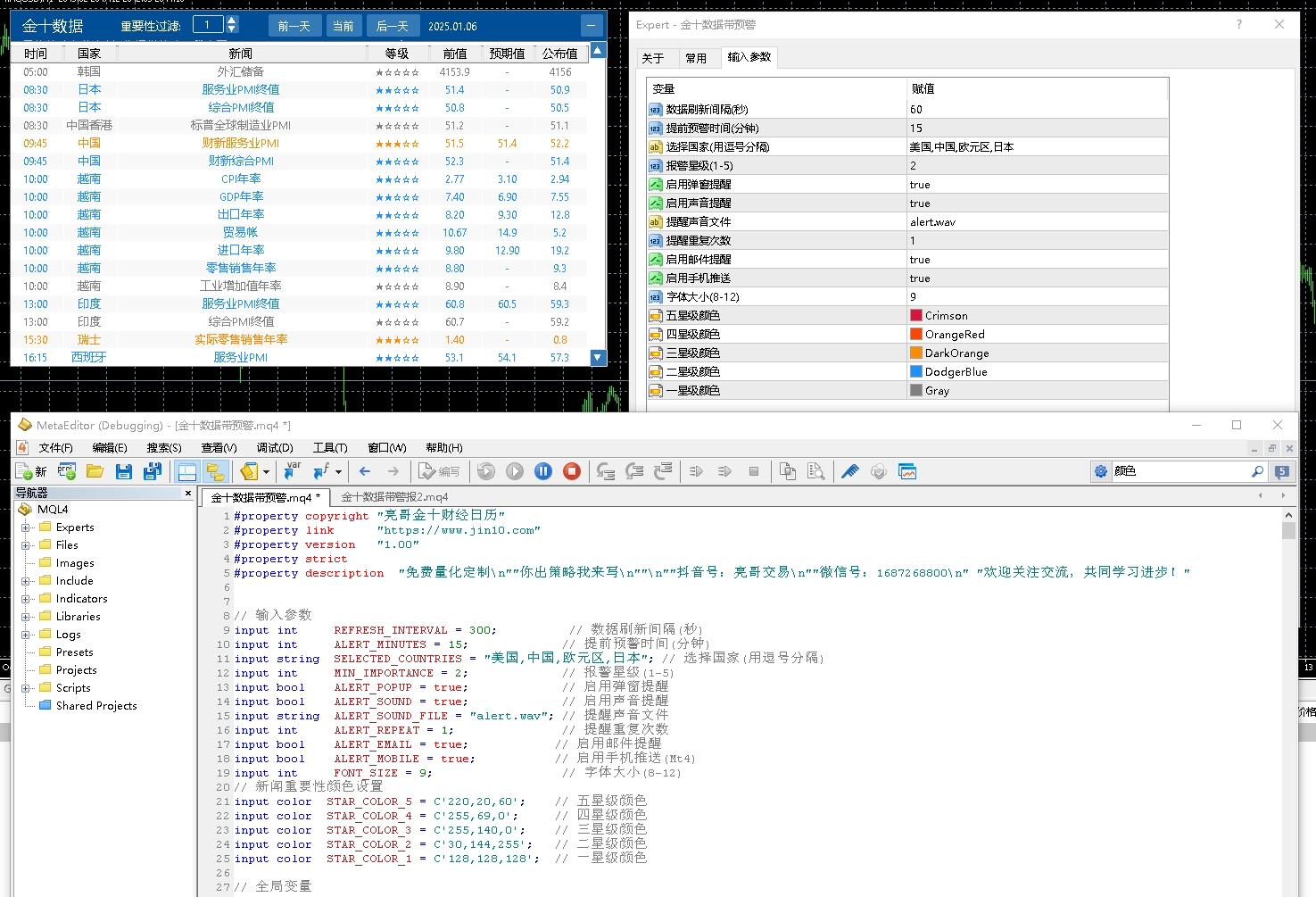
Task: Click the shield protection icon
Action: pos(879,471)
